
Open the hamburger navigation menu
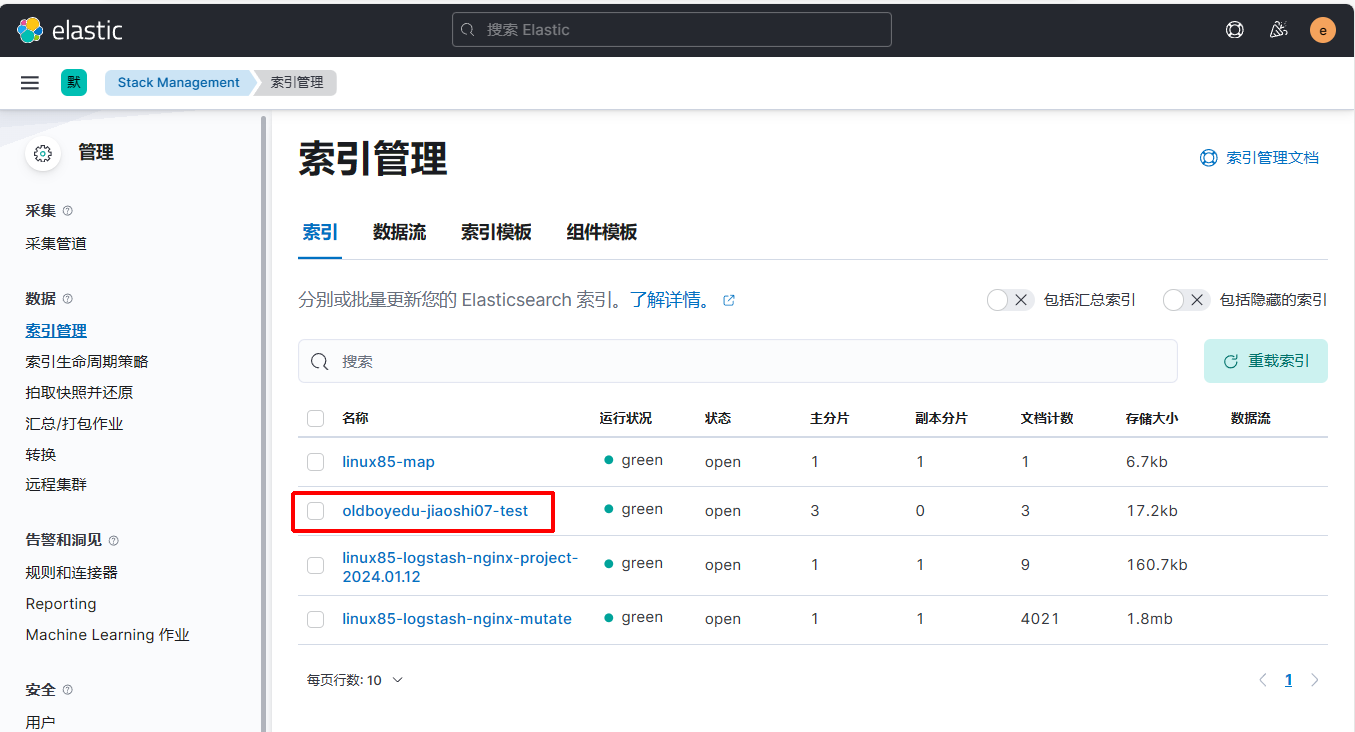point(30,83)
